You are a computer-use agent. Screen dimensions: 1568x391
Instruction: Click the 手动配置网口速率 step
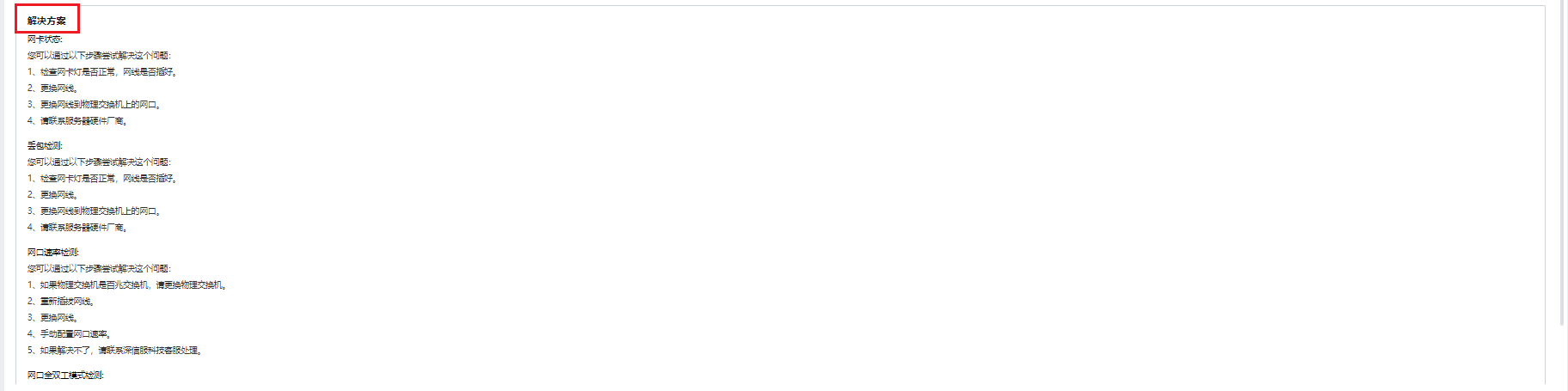tap(70, 334)
